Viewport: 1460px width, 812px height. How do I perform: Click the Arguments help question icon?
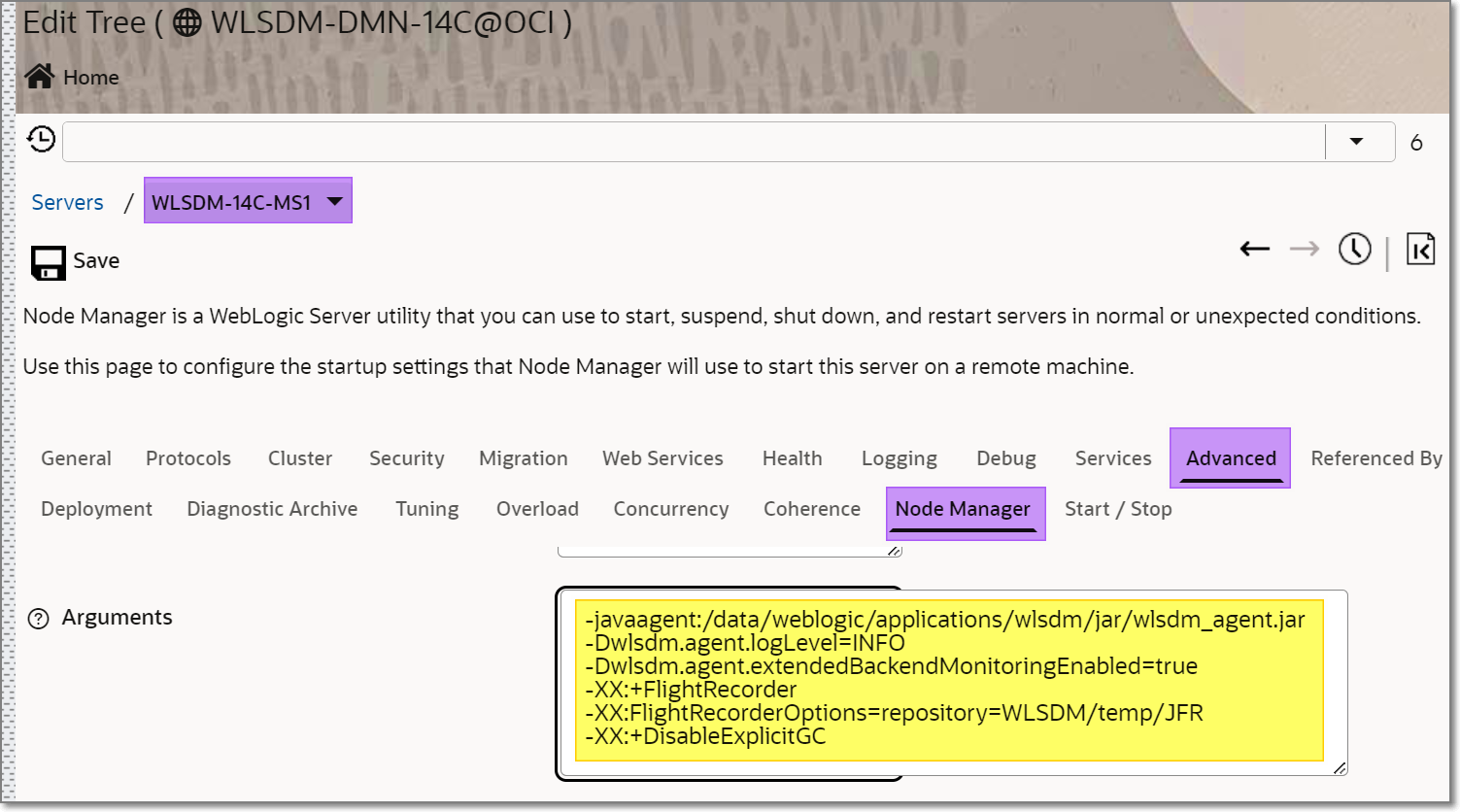pyautogui.click(x=39, y=619)
